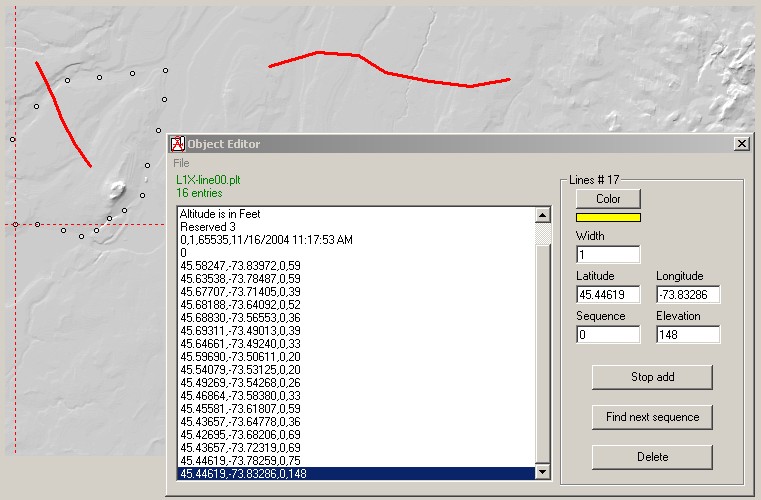Click the Latitude field showing 45.44619
Image resolution: width=761 pixels, height=500 pixels.
click(x=608, y=295)
